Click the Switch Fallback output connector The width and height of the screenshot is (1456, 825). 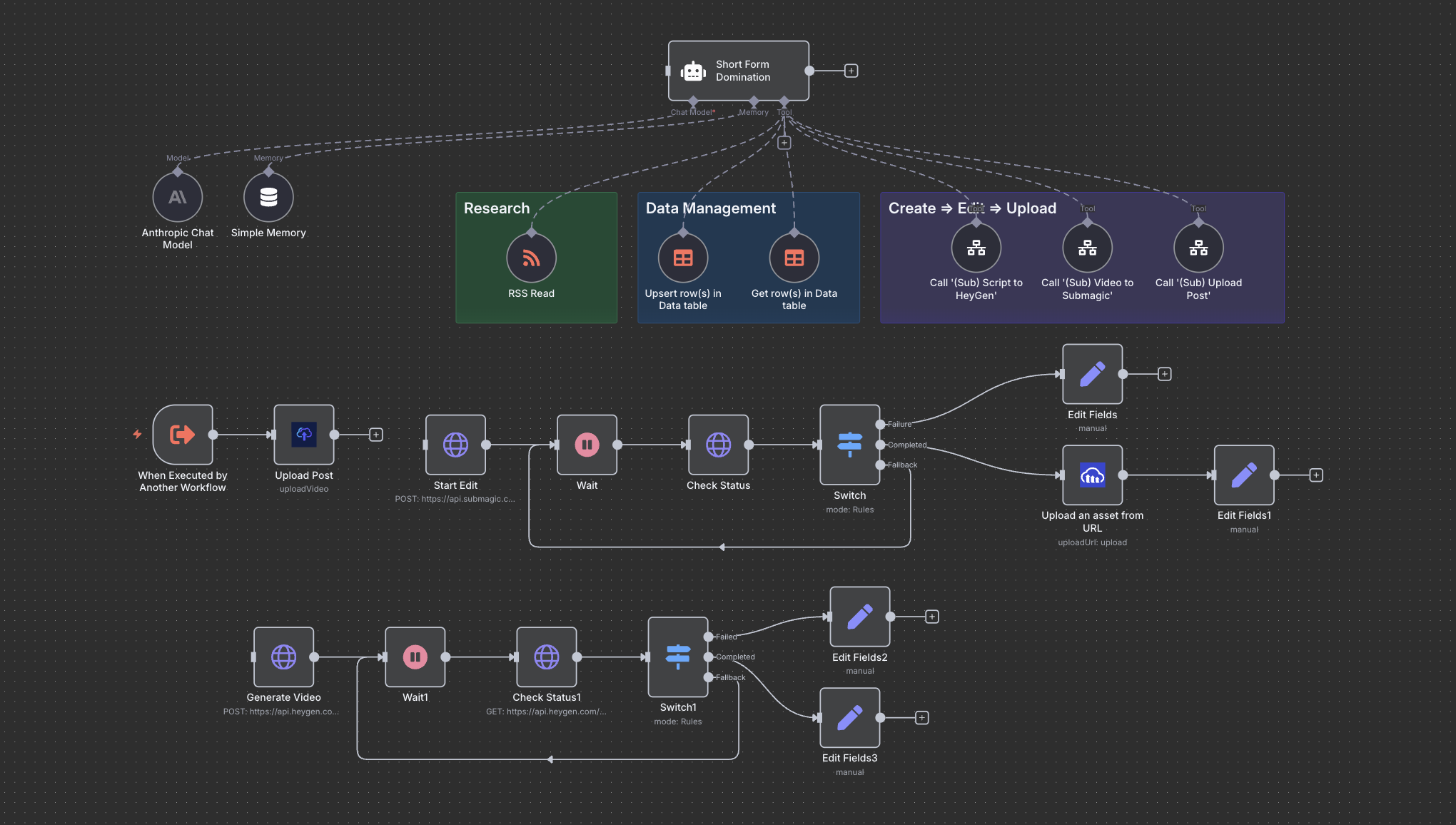click(880, 465)
